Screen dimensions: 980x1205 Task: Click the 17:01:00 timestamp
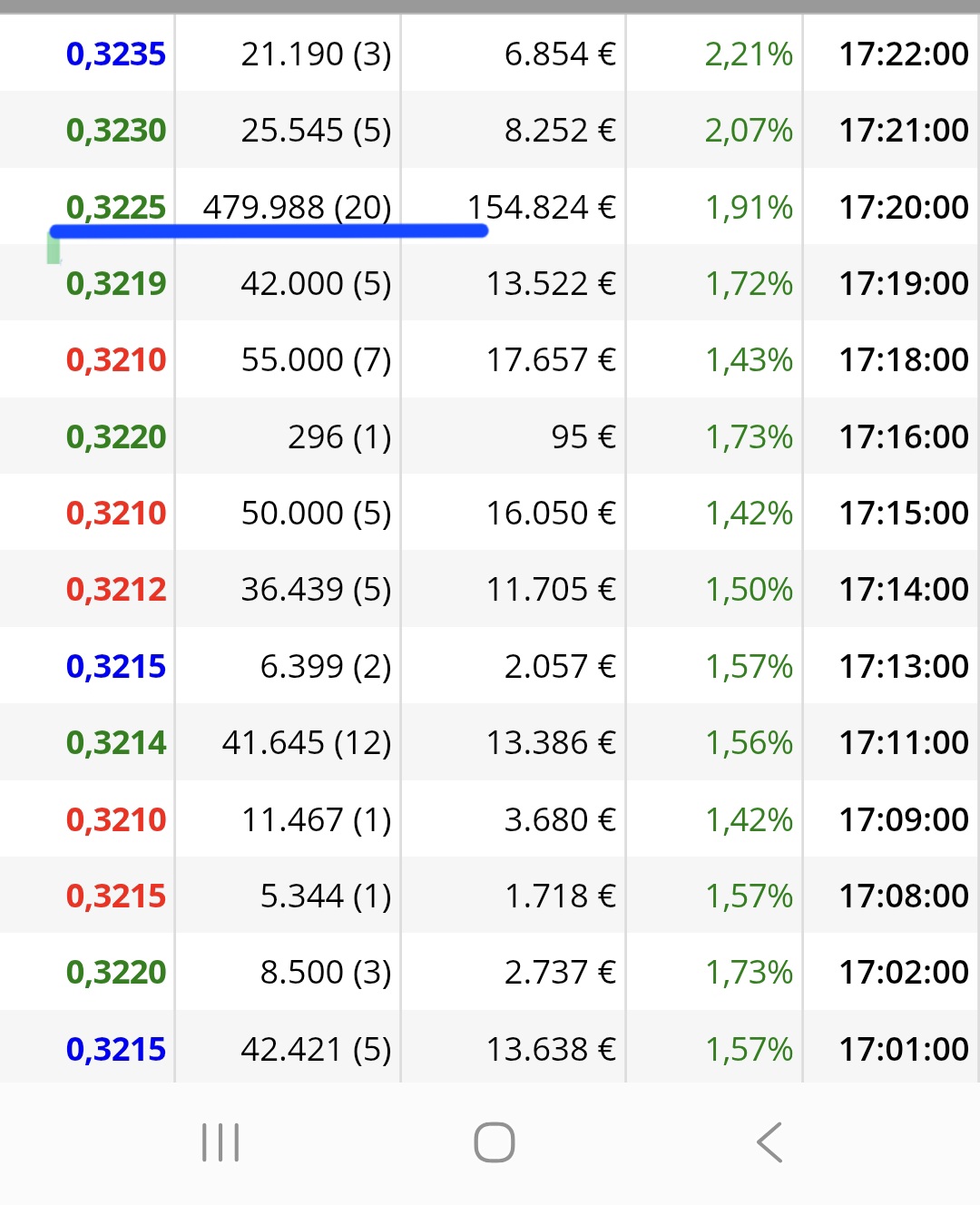(904, 1050)
